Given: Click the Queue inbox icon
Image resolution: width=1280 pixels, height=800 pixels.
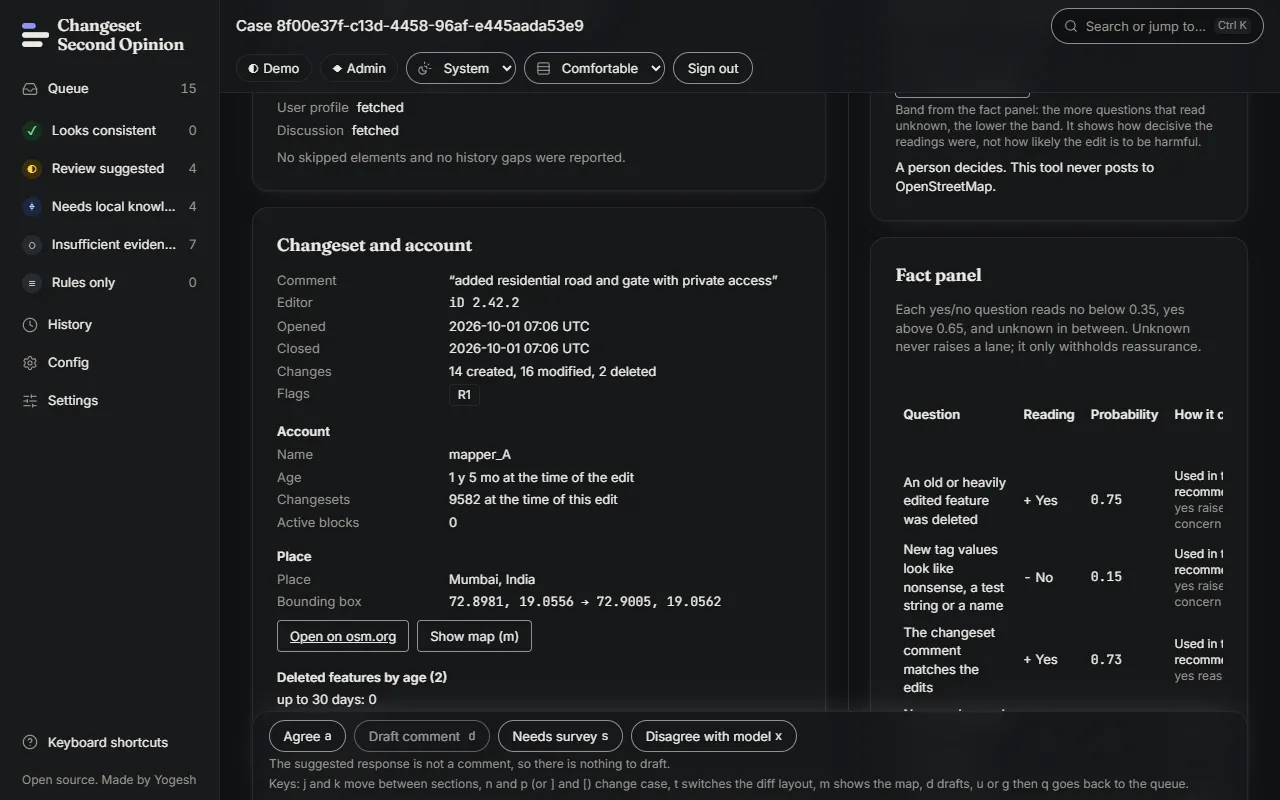Looking at the screenshot, I should (30, 89).
